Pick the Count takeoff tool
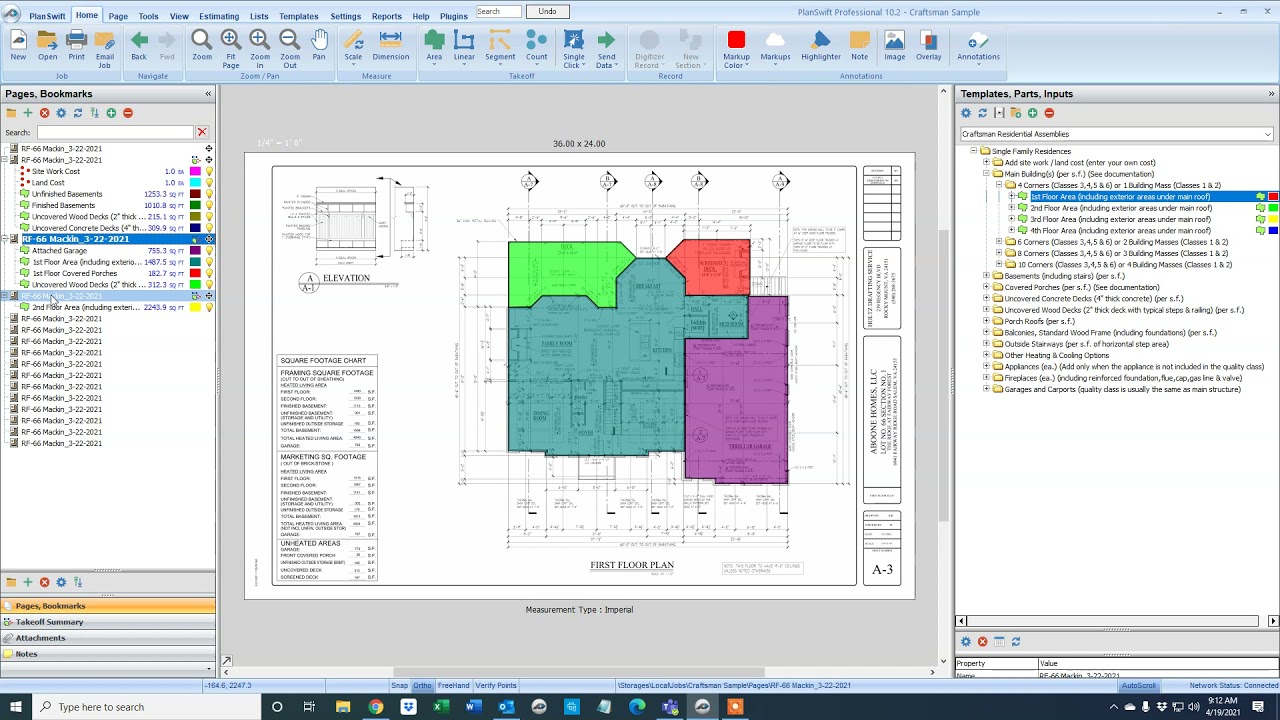This screenshot has width=1280, height=720. tap(537, 46)
